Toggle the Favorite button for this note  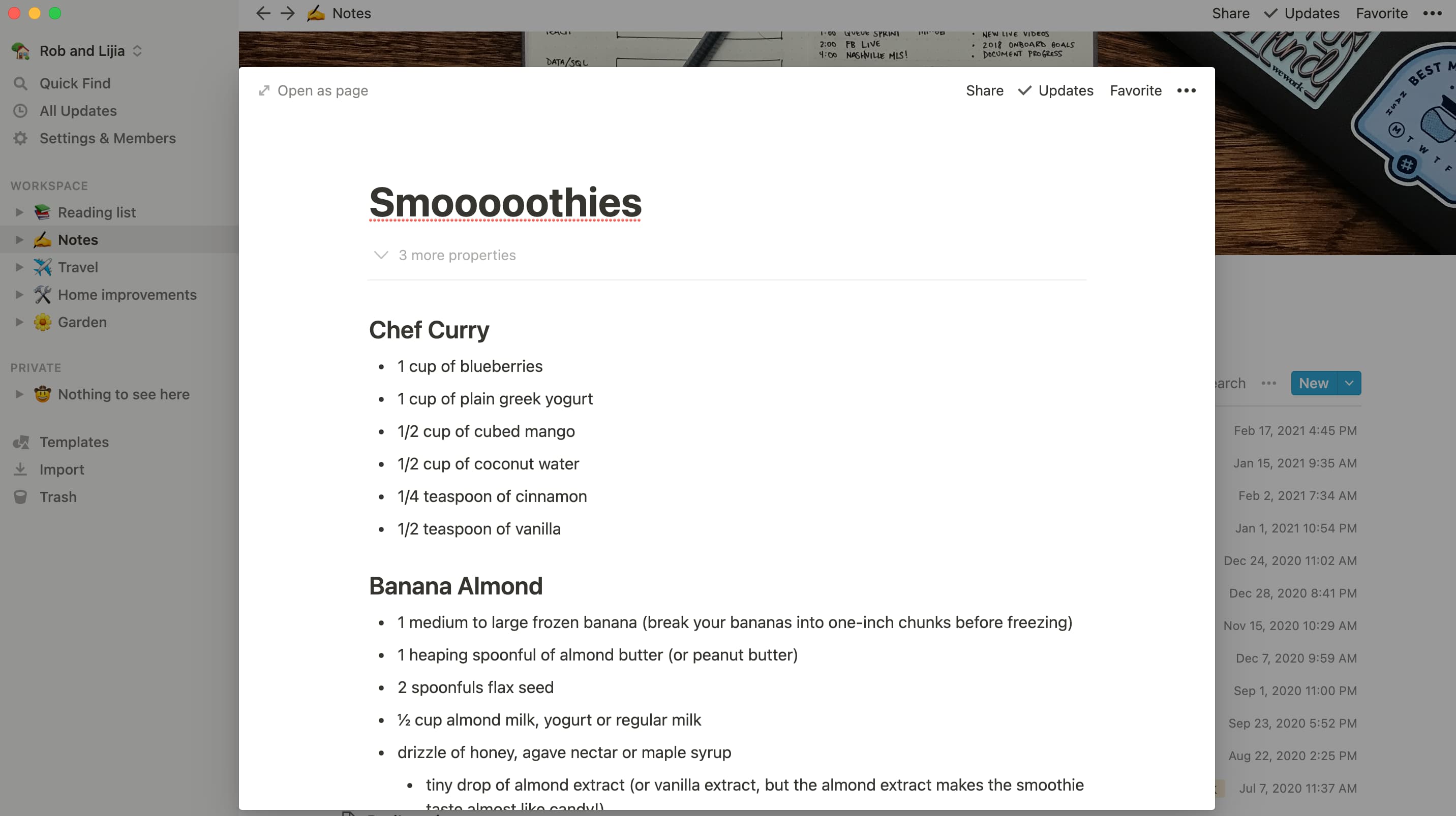(x=1135, y=90)
